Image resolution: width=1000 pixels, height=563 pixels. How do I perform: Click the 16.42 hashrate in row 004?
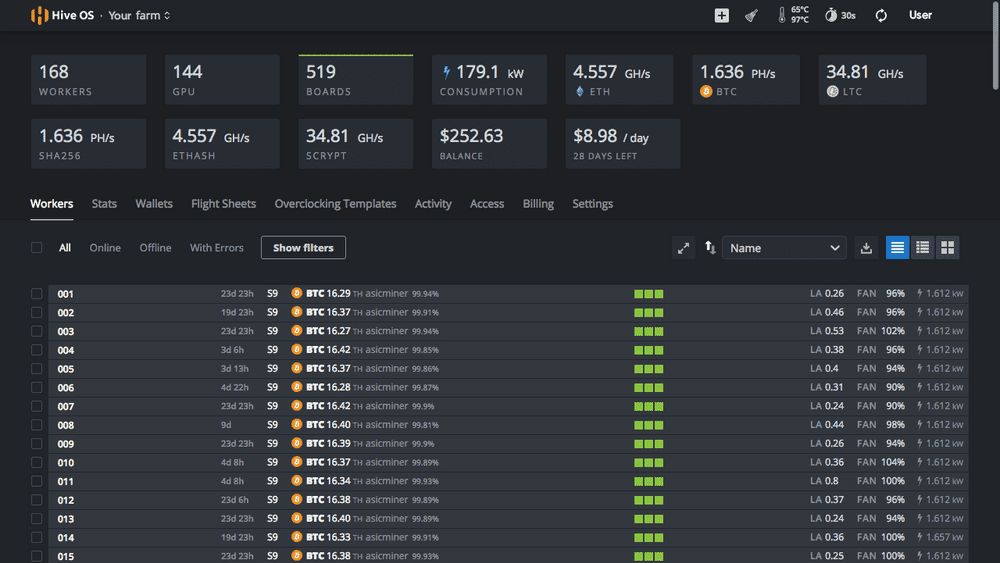(338, 349)
